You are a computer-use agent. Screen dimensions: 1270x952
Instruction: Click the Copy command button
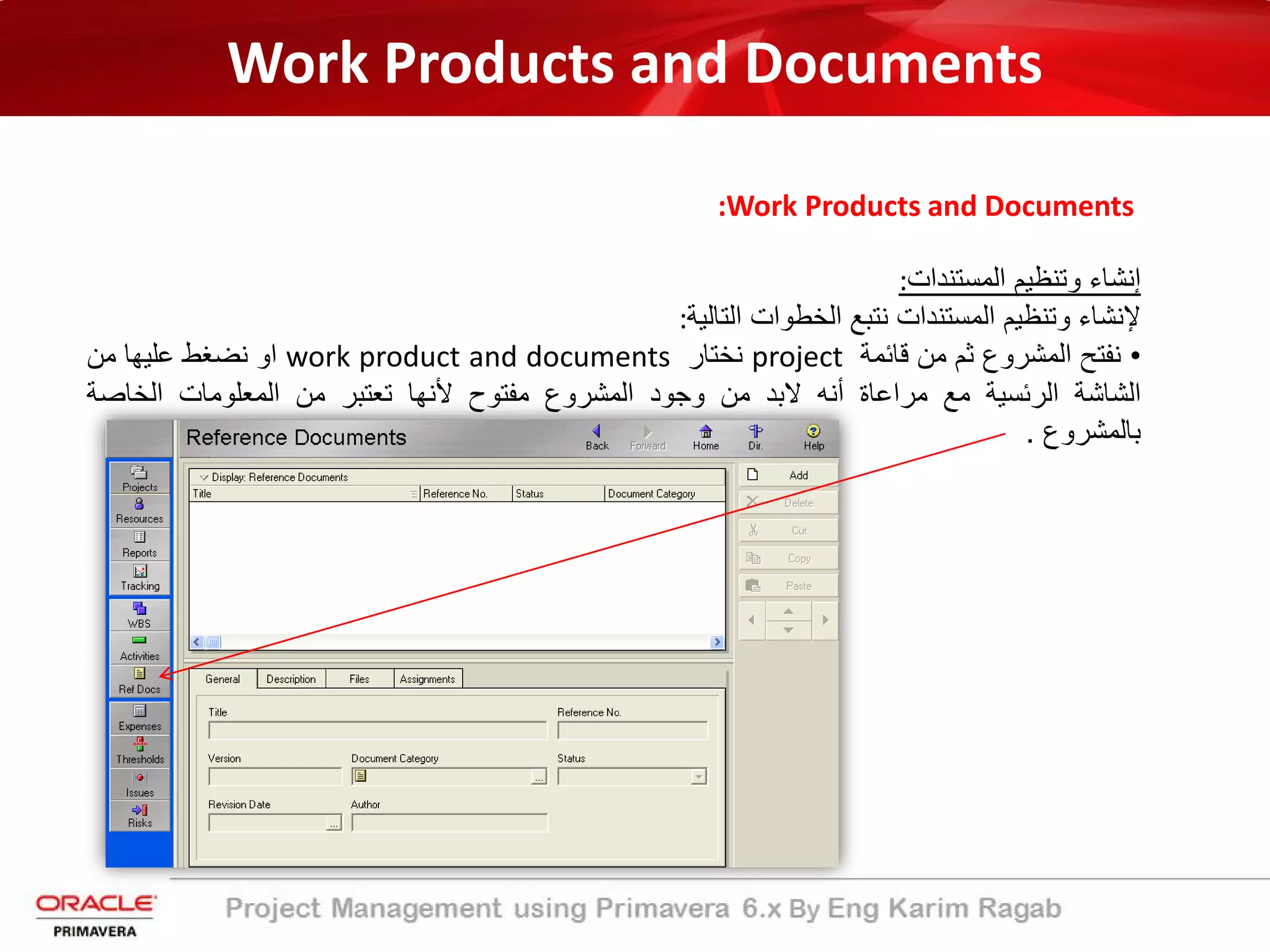pyautogui.click(x=788, y=558)
